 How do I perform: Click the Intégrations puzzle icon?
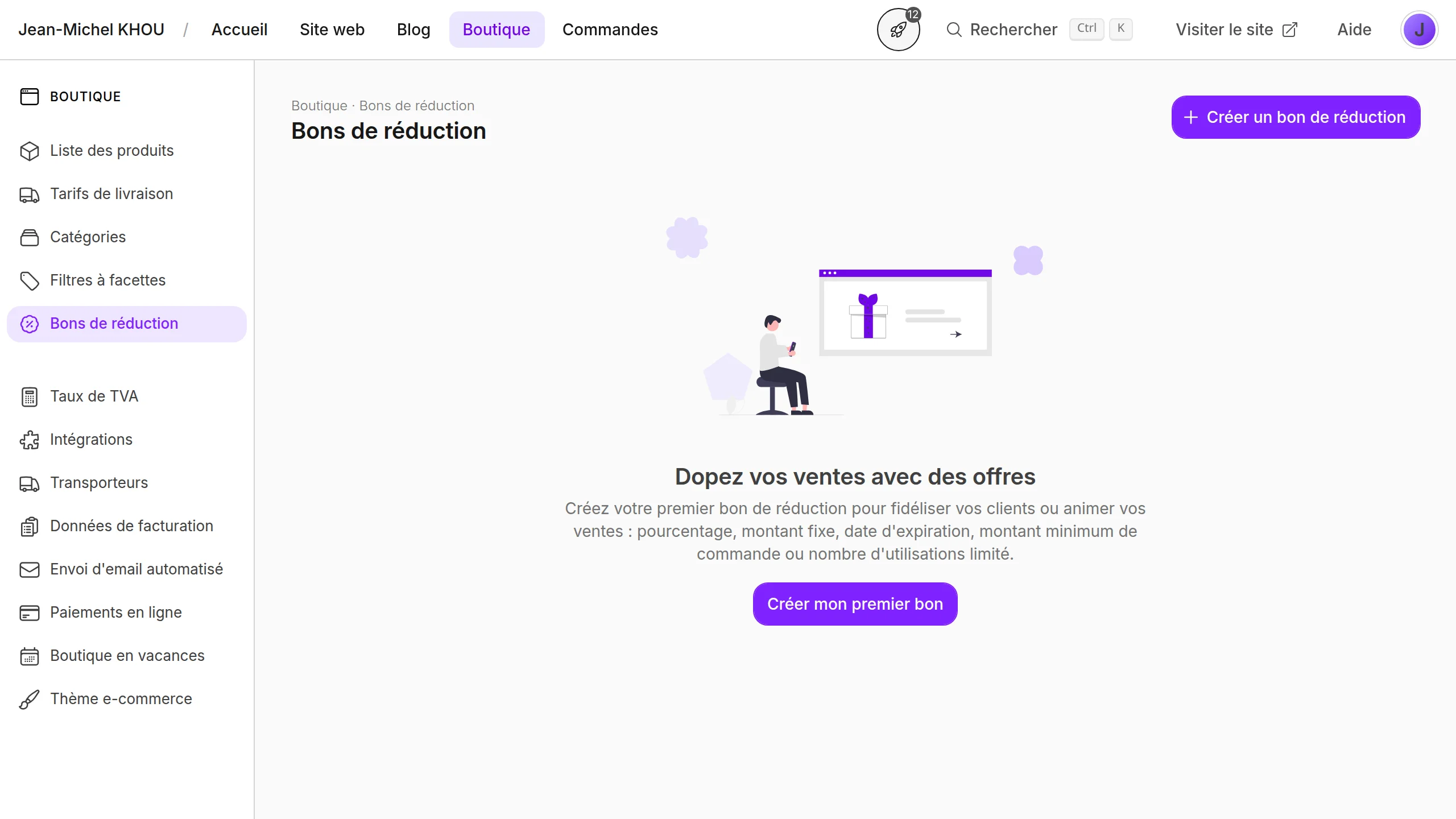point(29,440)
